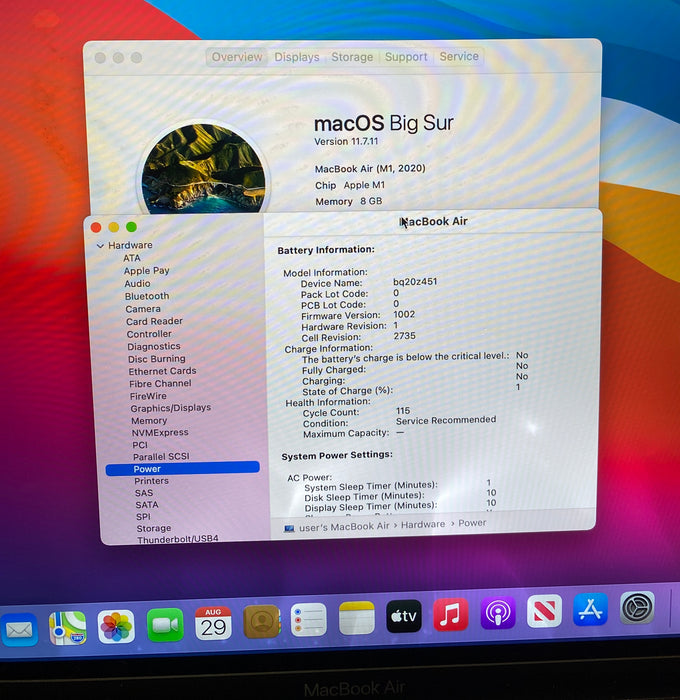Zoom the System Information window

131,227
